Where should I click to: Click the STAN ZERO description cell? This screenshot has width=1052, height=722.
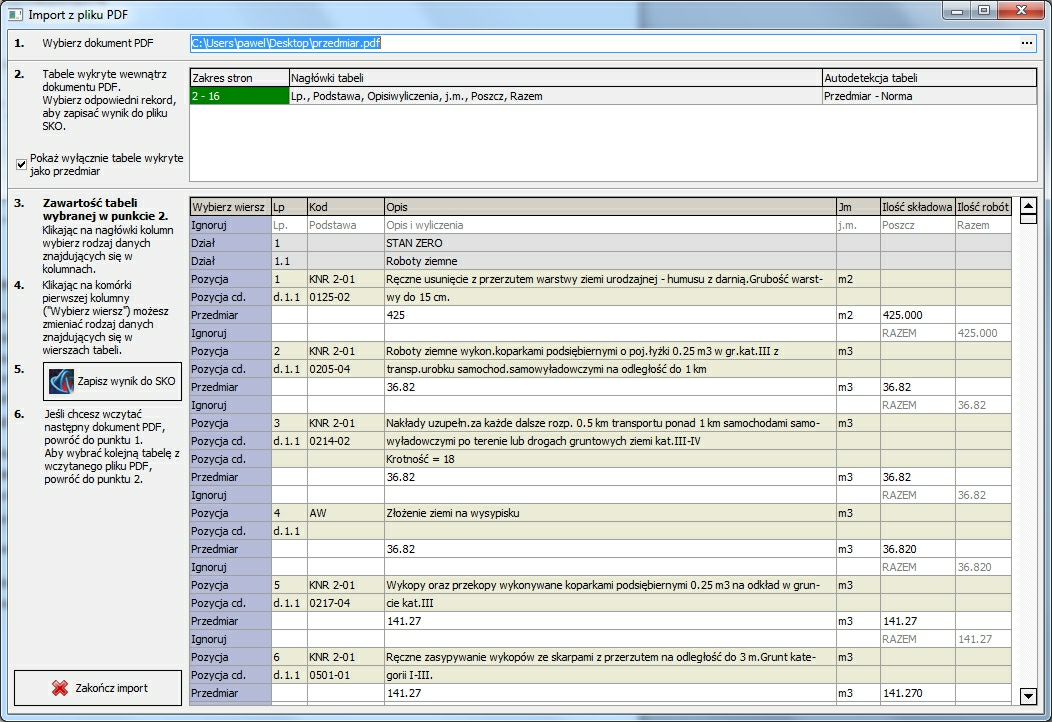pyautogui.click(x=610, y=243)
